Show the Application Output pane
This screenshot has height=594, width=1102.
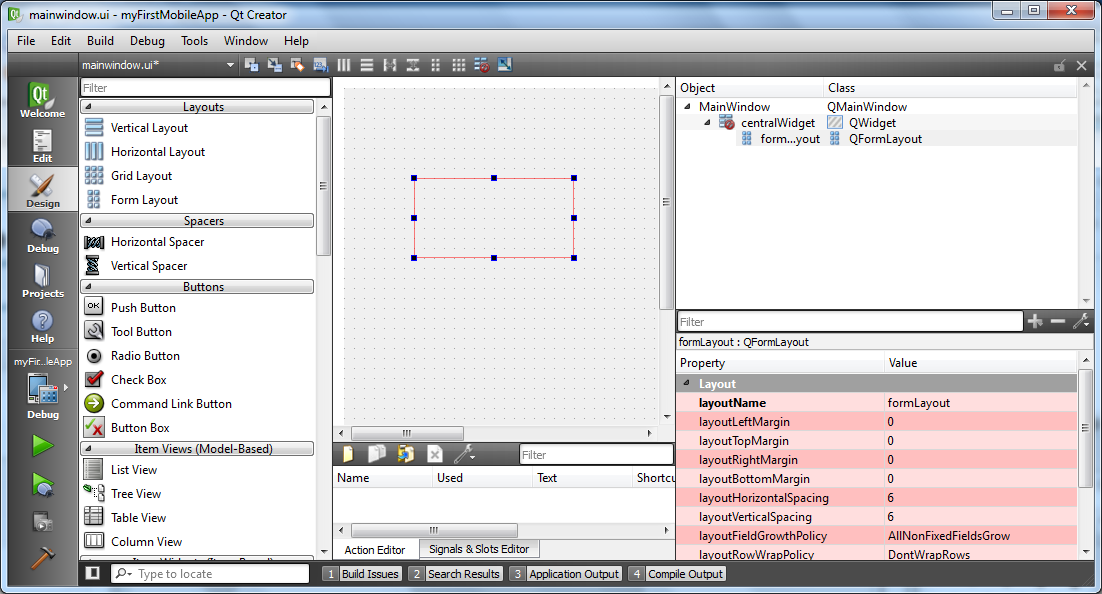pyautogui.click(x=566, y=574)
